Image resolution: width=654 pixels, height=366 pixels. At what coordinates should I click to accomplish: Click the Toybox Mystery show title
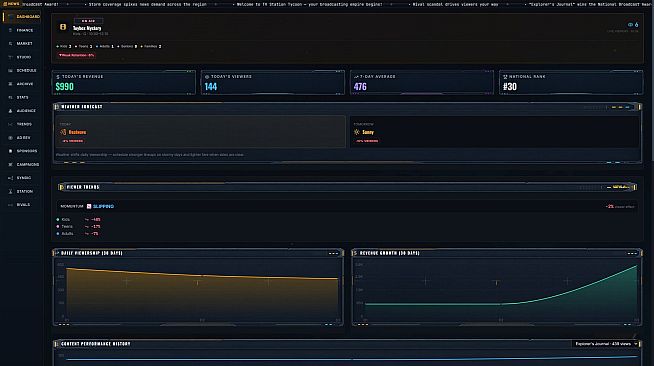87,28
